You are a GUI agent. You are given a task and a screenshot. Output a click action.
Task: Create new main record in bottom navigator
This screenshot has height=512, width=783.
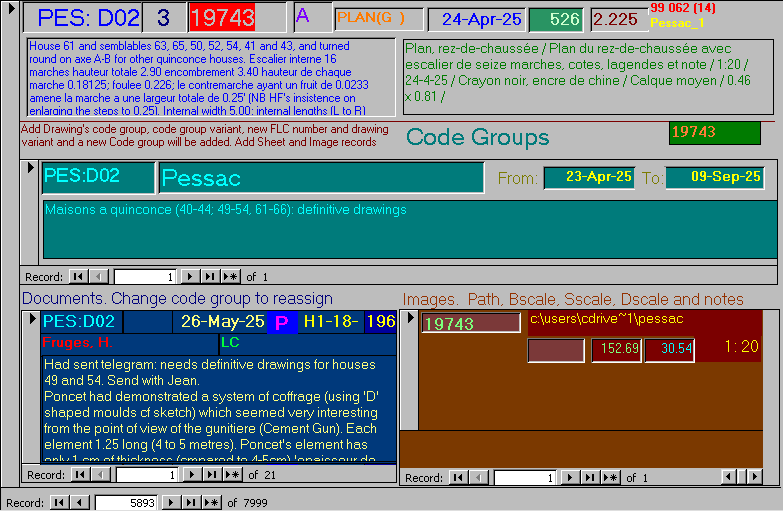(x=212, y=502)
